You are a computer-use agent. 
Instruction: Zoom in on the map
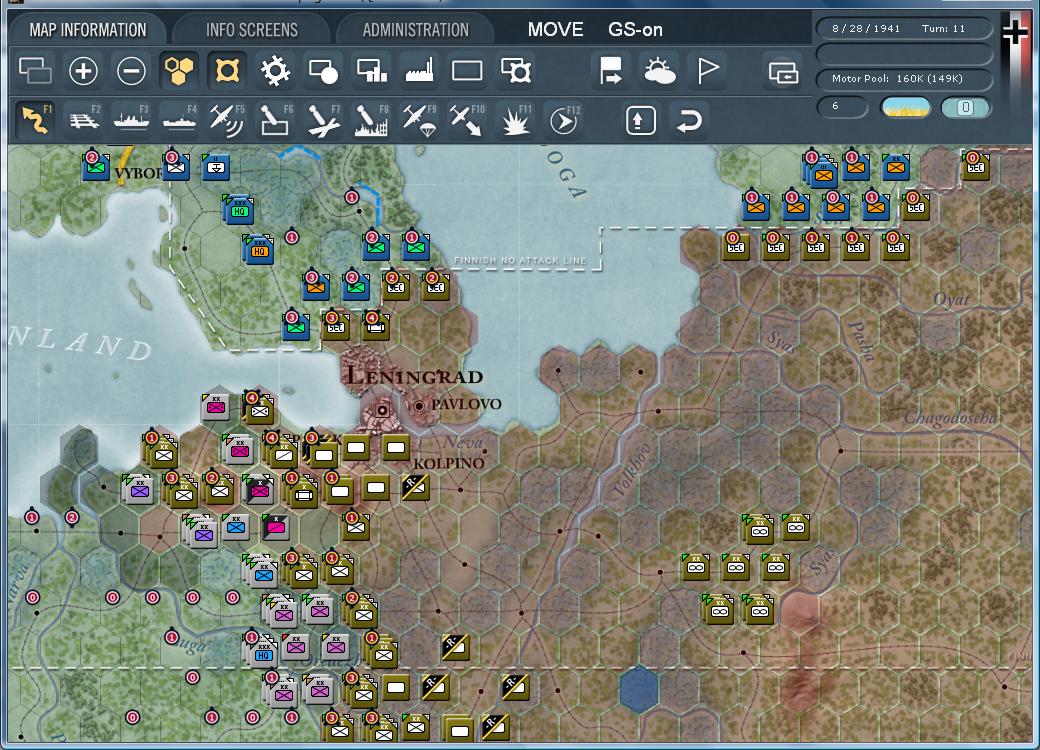pos(84,72)
